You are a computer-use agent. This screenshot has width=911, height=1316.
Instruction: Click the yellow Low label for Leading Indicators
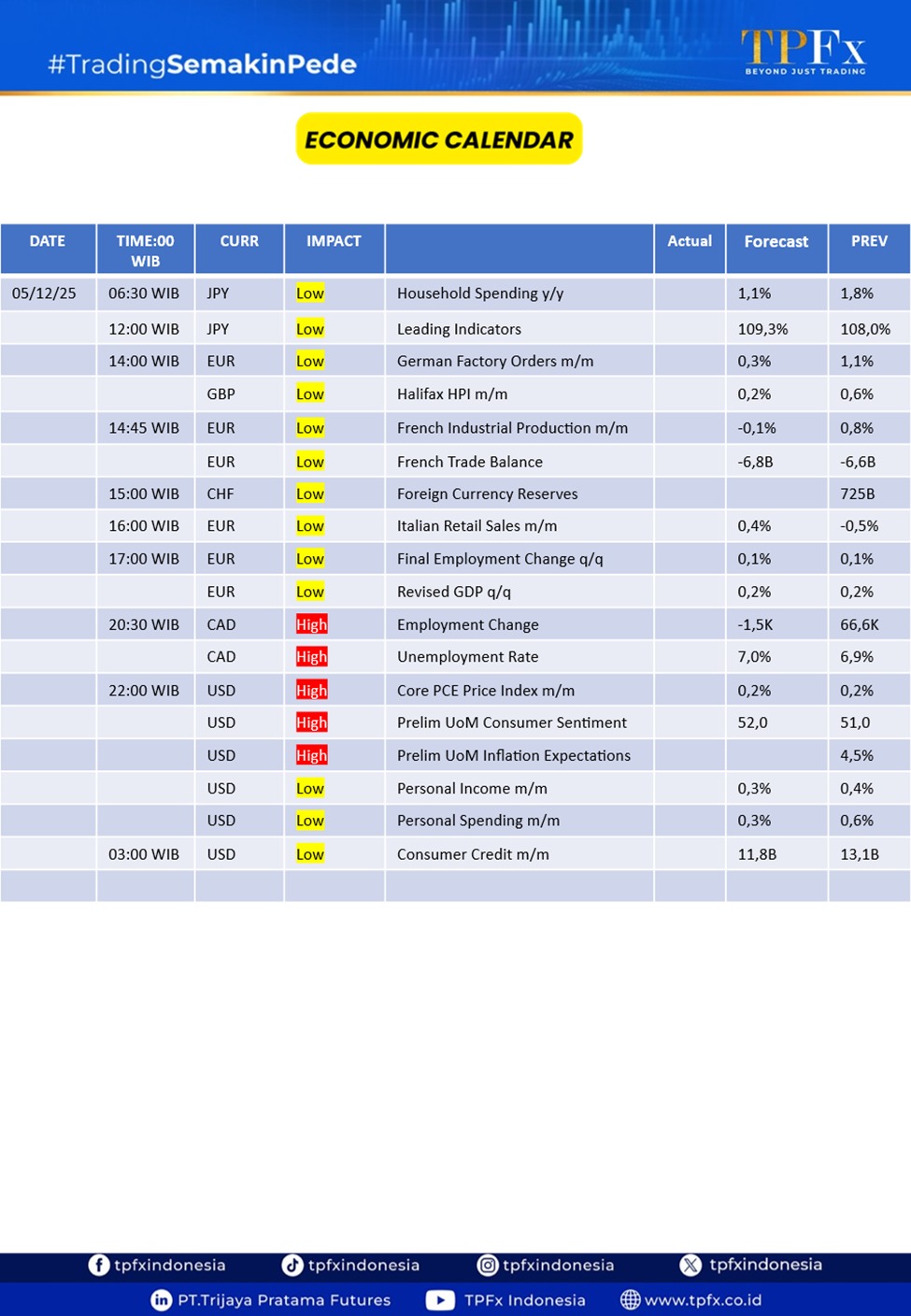[x=309, y=329]
